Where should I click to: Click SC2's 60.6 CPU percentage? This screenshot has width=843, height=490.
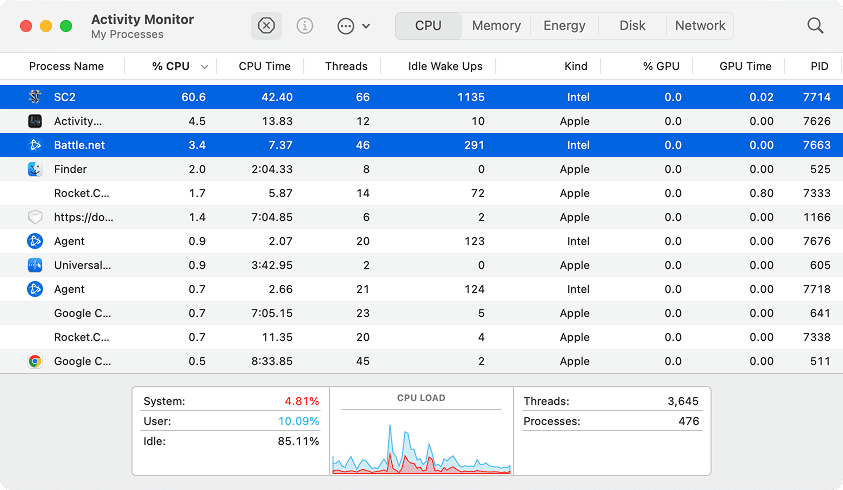(x=194, y=97)
